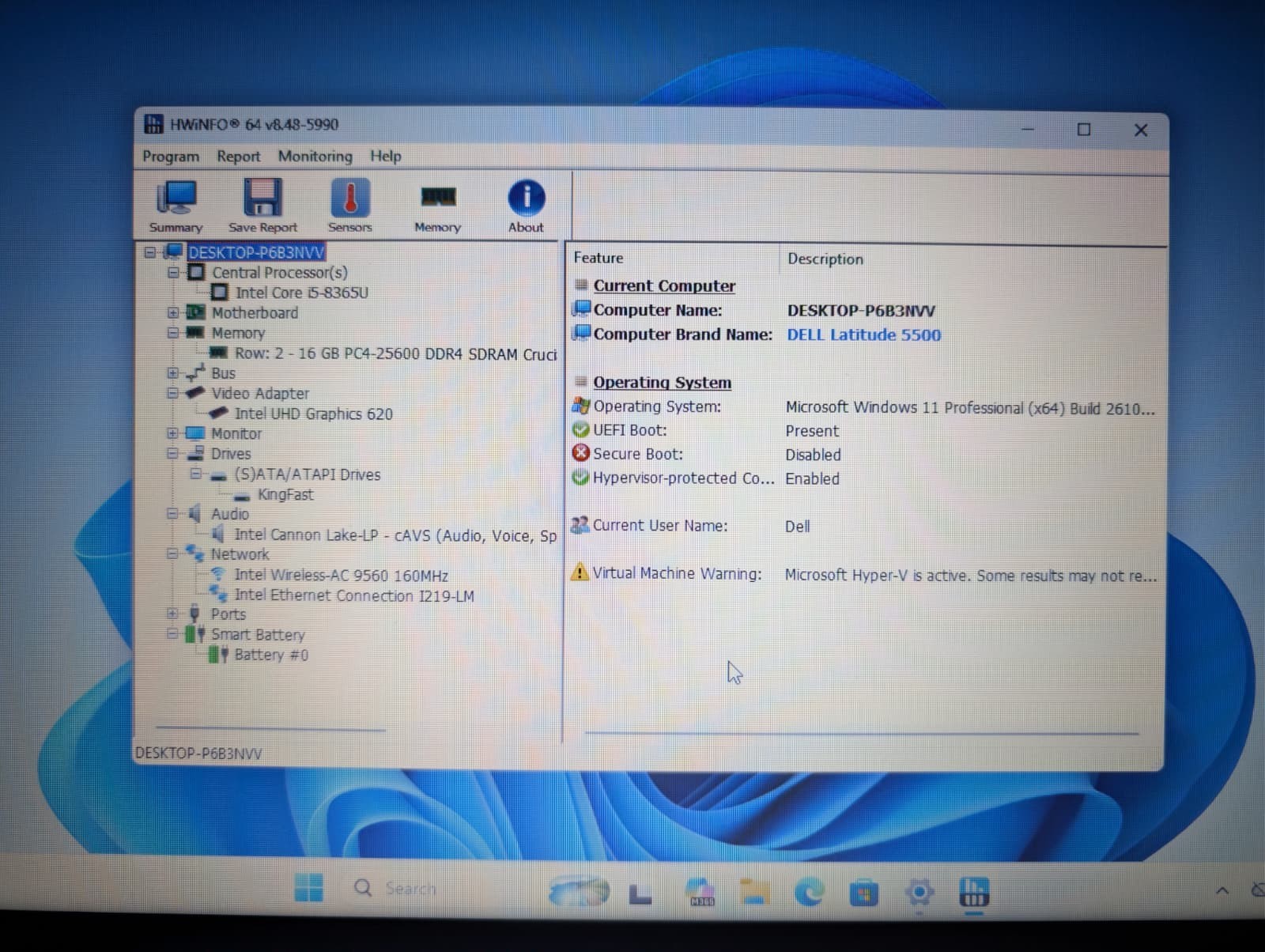Image resolution: width=1265 pixels, height=952 pixels.
Task: Collapse the DESKTOP-P6B3NVV root node
Action: (x=150, y=252)
